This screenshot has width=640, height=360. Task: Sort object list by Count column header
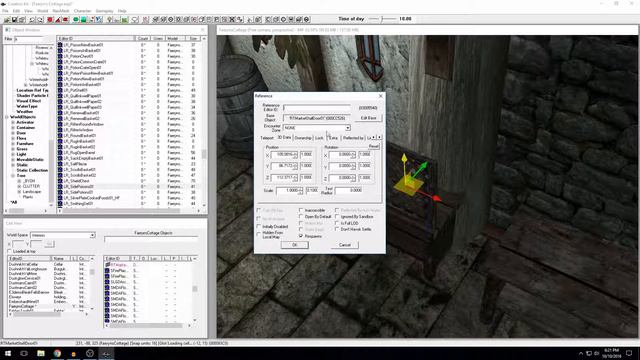tap(142, 38)
